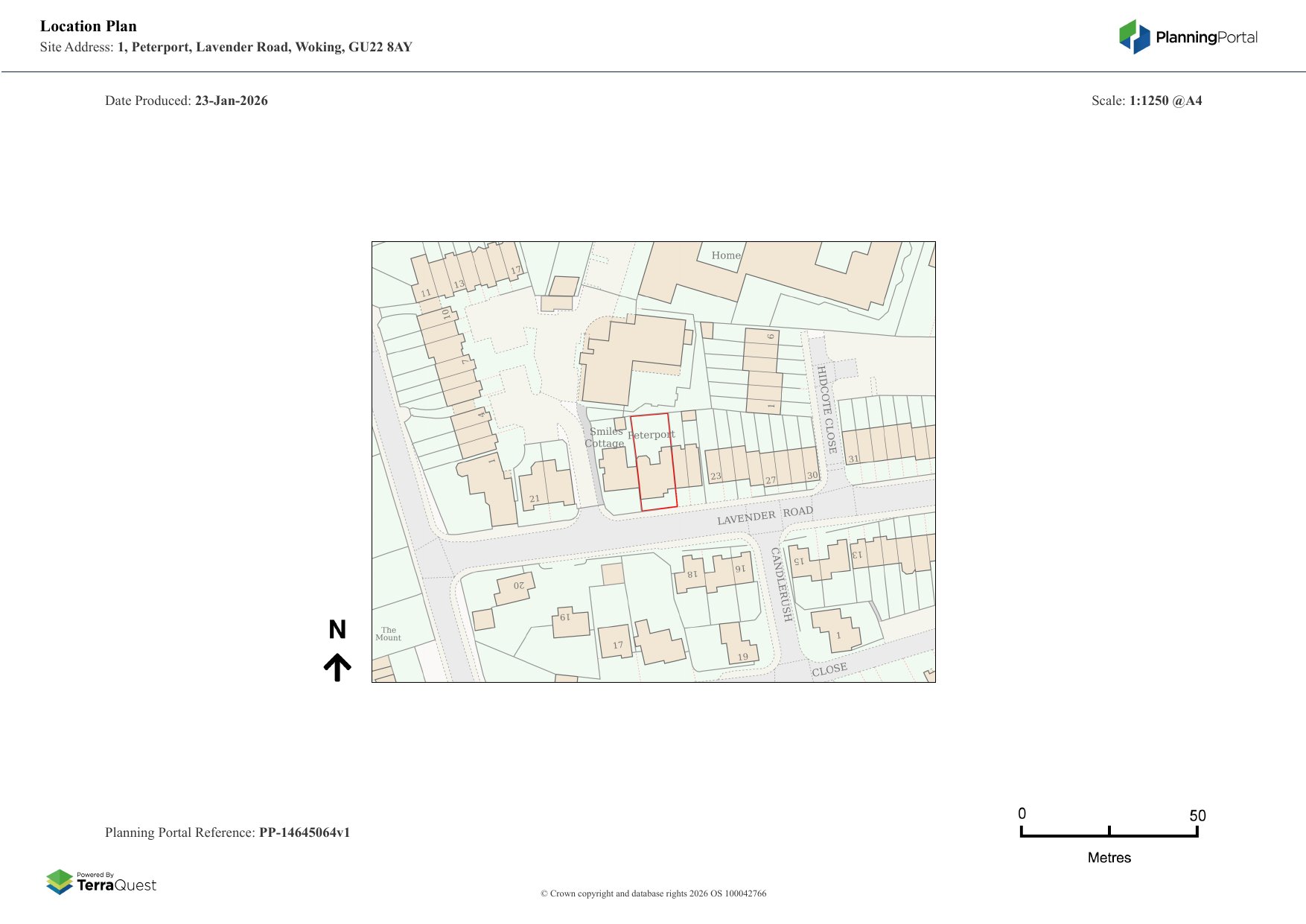This screenshot has width=1306, height=924.
Task: Click the metres scale bar line
Action: pos(1109,835)
